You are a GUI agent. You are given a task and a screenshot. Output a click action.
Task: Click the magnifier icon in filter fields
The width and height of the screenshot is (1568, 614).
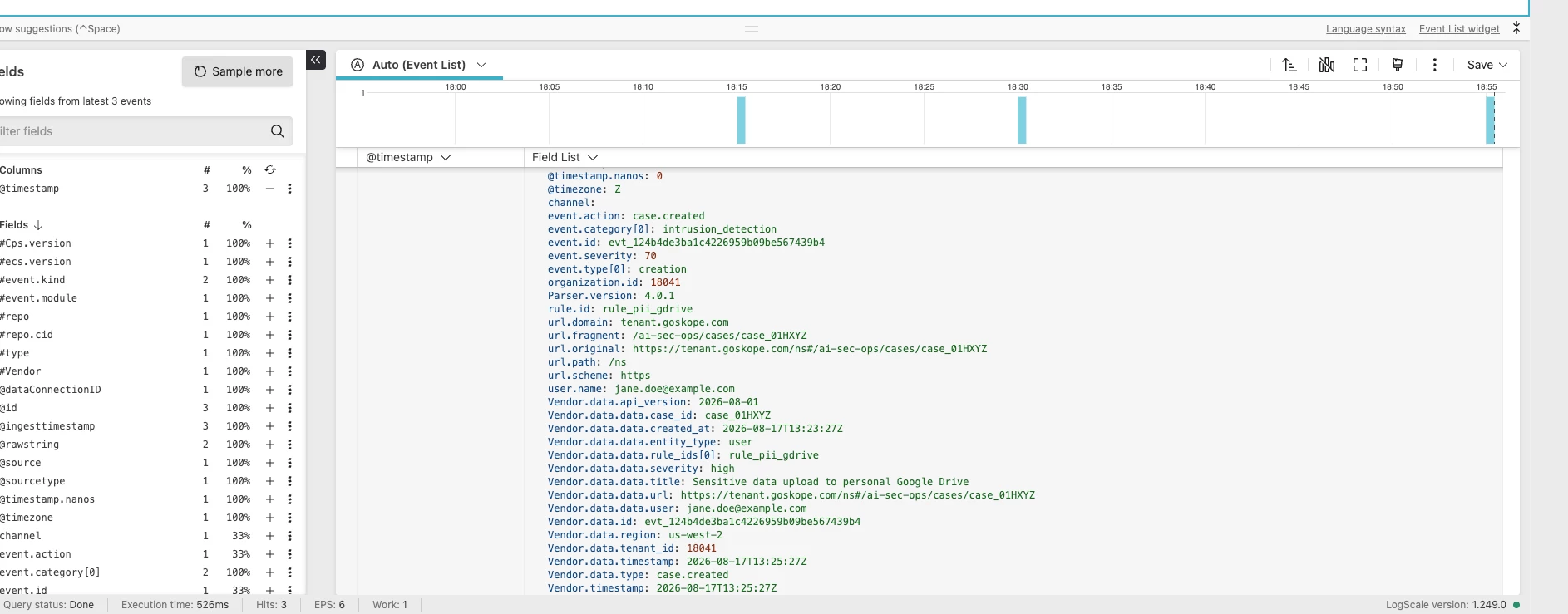[x=278, y=131]
